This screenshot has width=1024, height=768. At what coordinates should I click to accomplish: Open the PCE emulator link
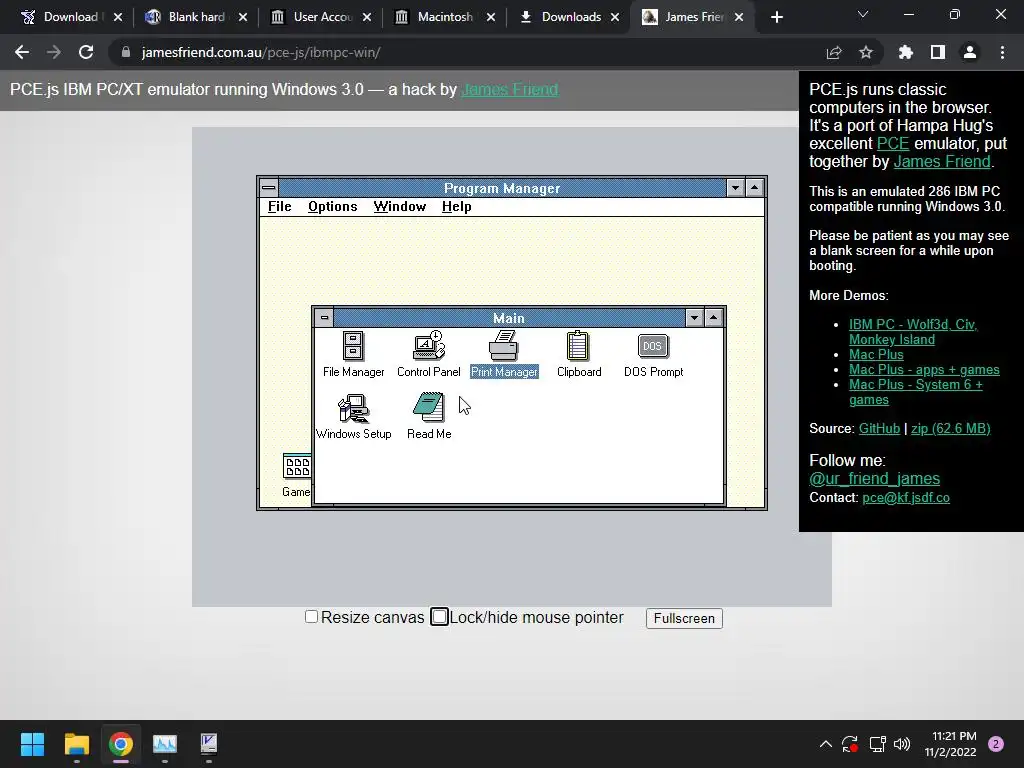coord(893,144)
